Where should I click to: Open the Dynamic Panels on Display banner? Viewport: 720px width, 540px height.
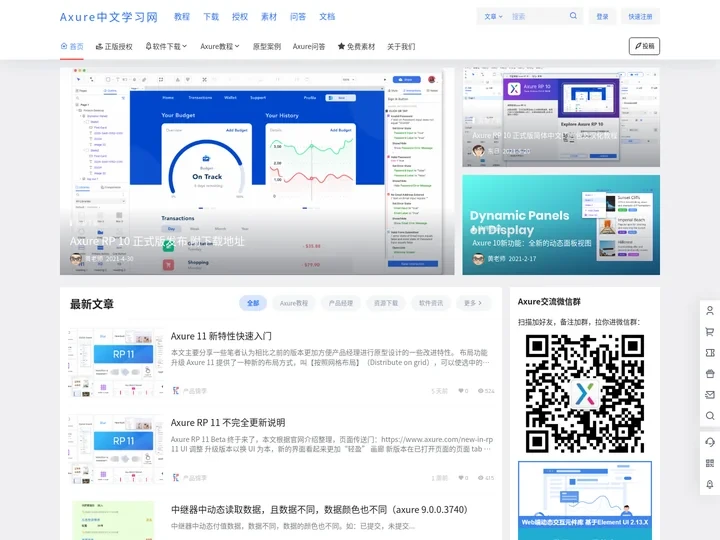[x=561, y=225]
